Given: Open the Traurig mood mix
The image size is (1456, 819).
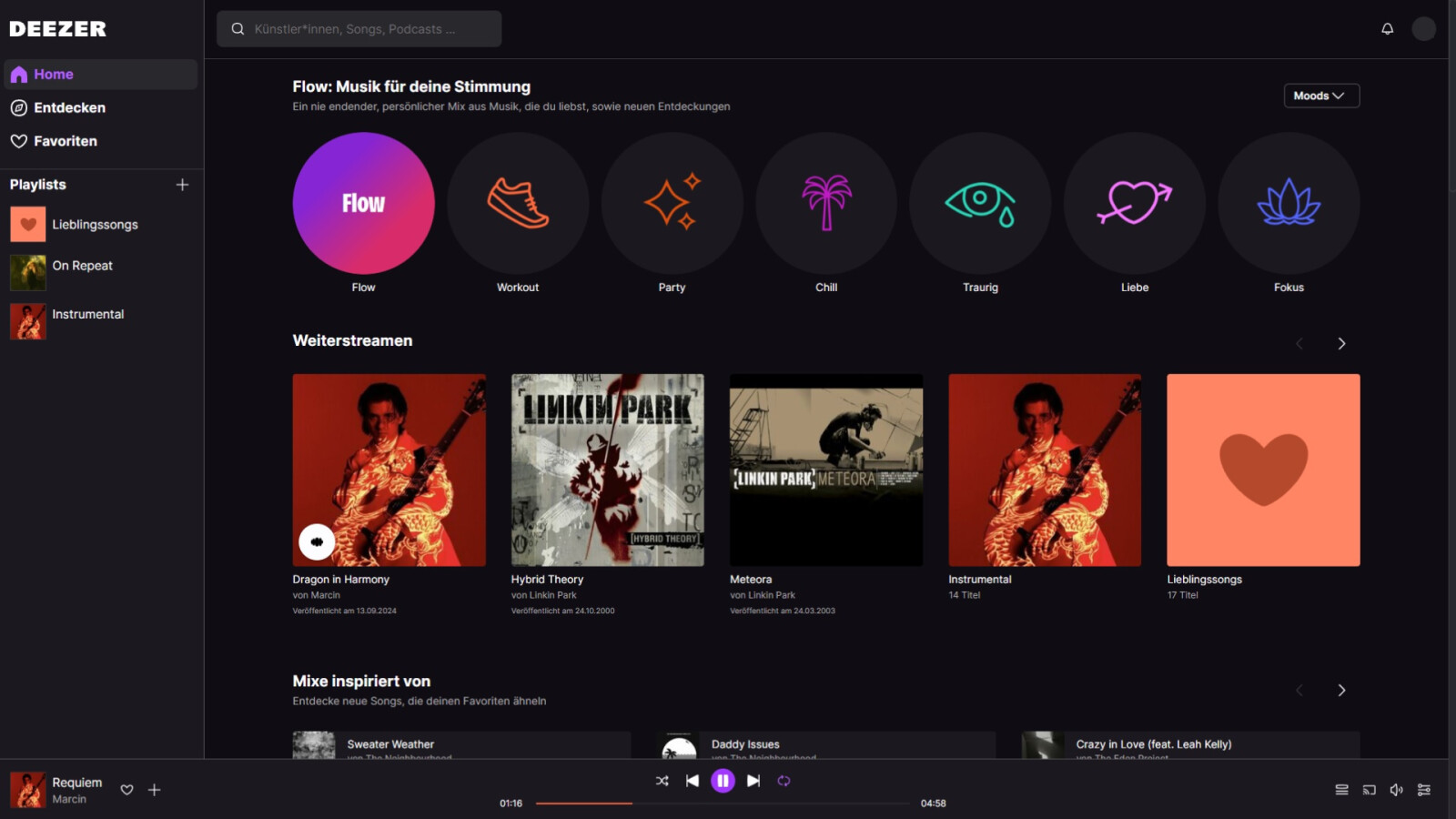Looking at the screenshot, I should point(980,204).
